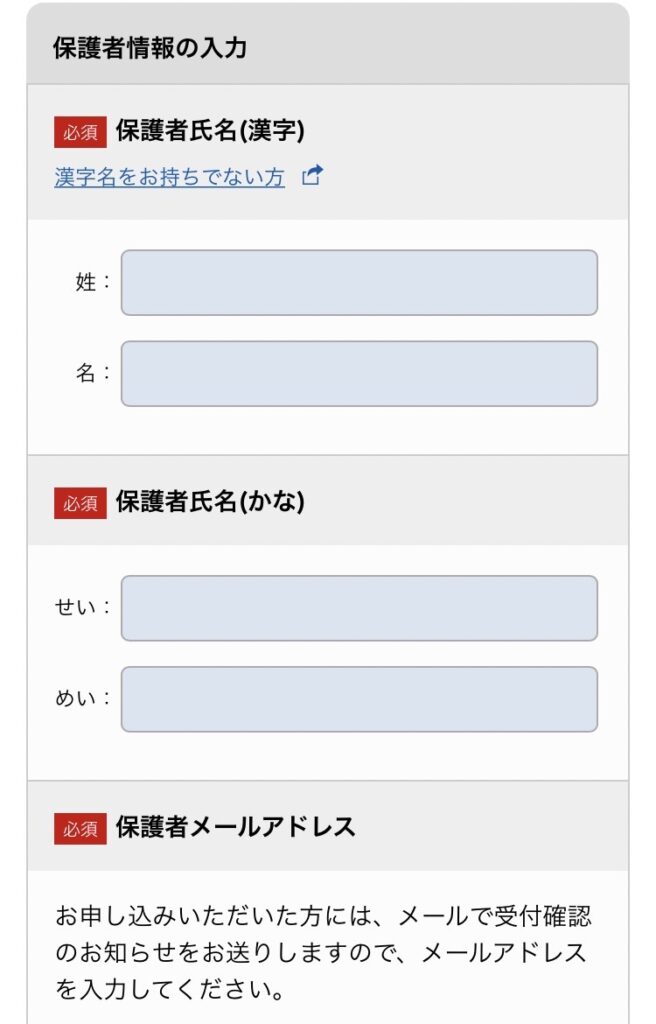The image size is (656, 1024).
Task: Click into the せい kana surname field
Action: [359, 608]
